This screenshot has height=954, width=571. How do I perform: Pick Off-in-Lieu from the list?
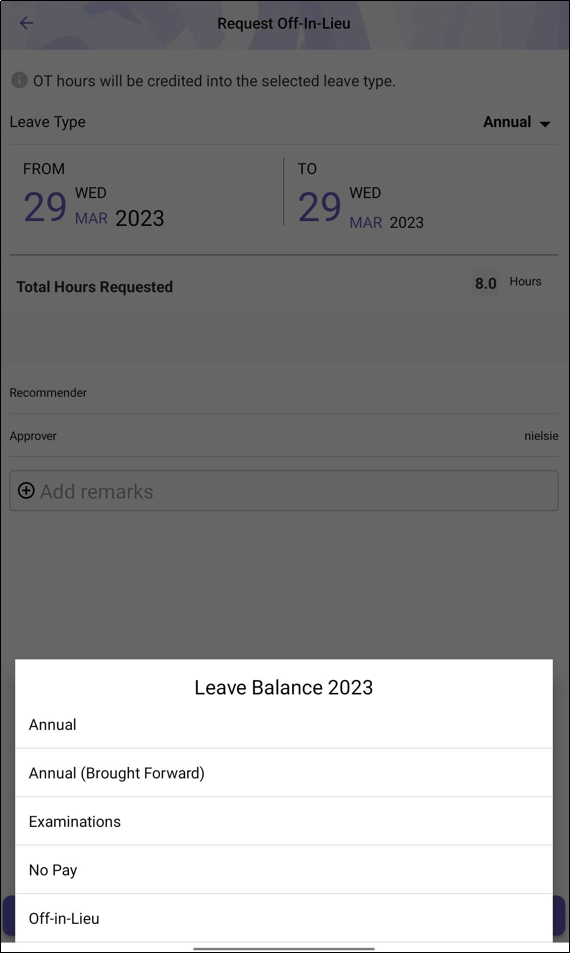284,918
